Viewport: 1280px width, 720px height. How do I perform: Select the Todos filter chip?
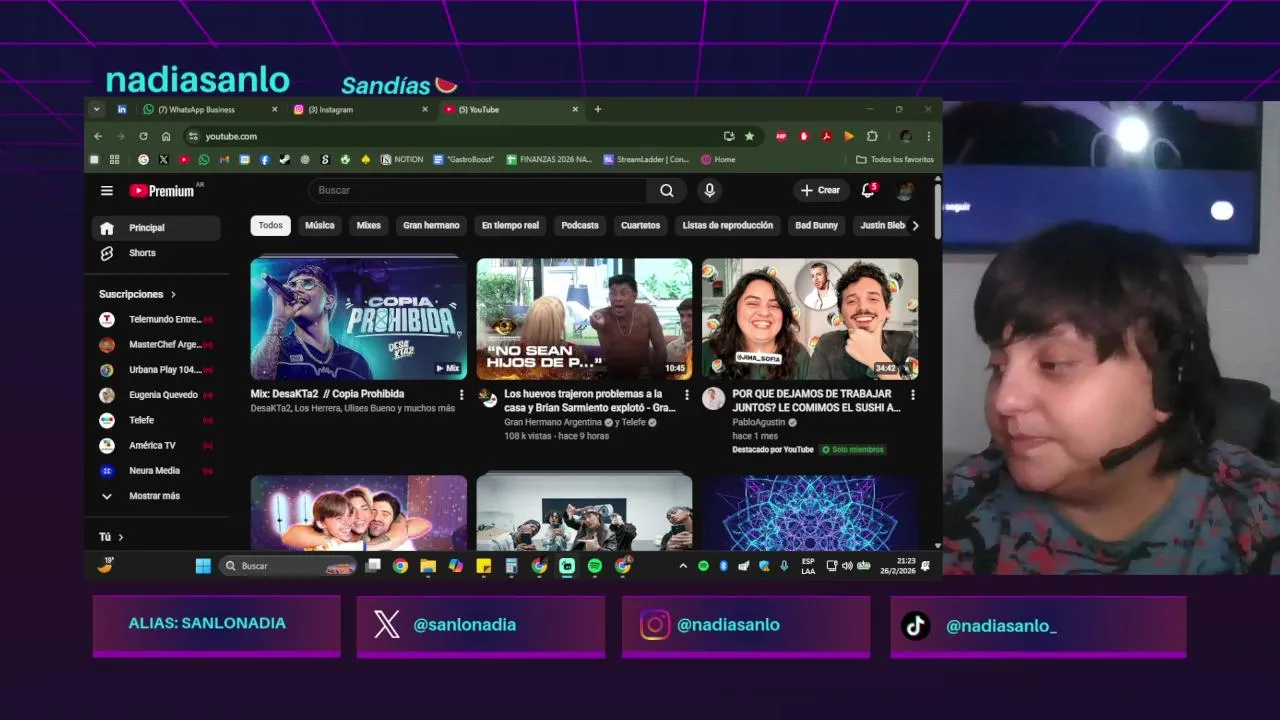270,226
